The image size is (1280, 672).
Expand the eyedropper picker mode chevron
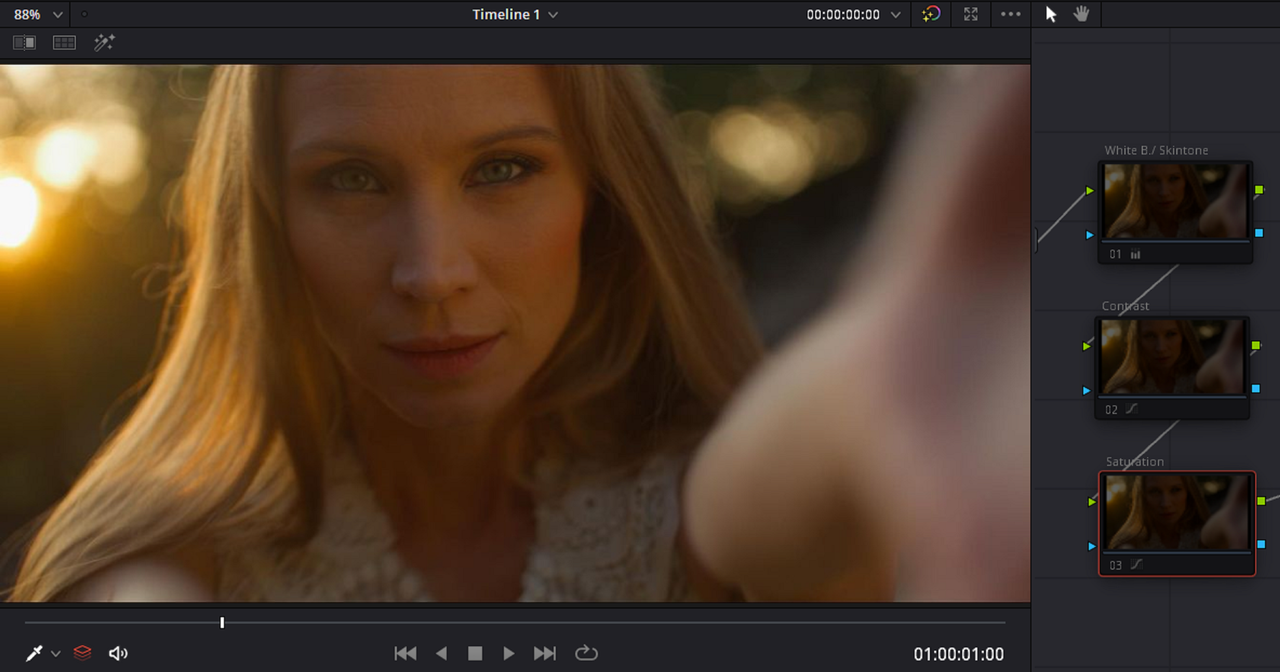tap(56, 654)
